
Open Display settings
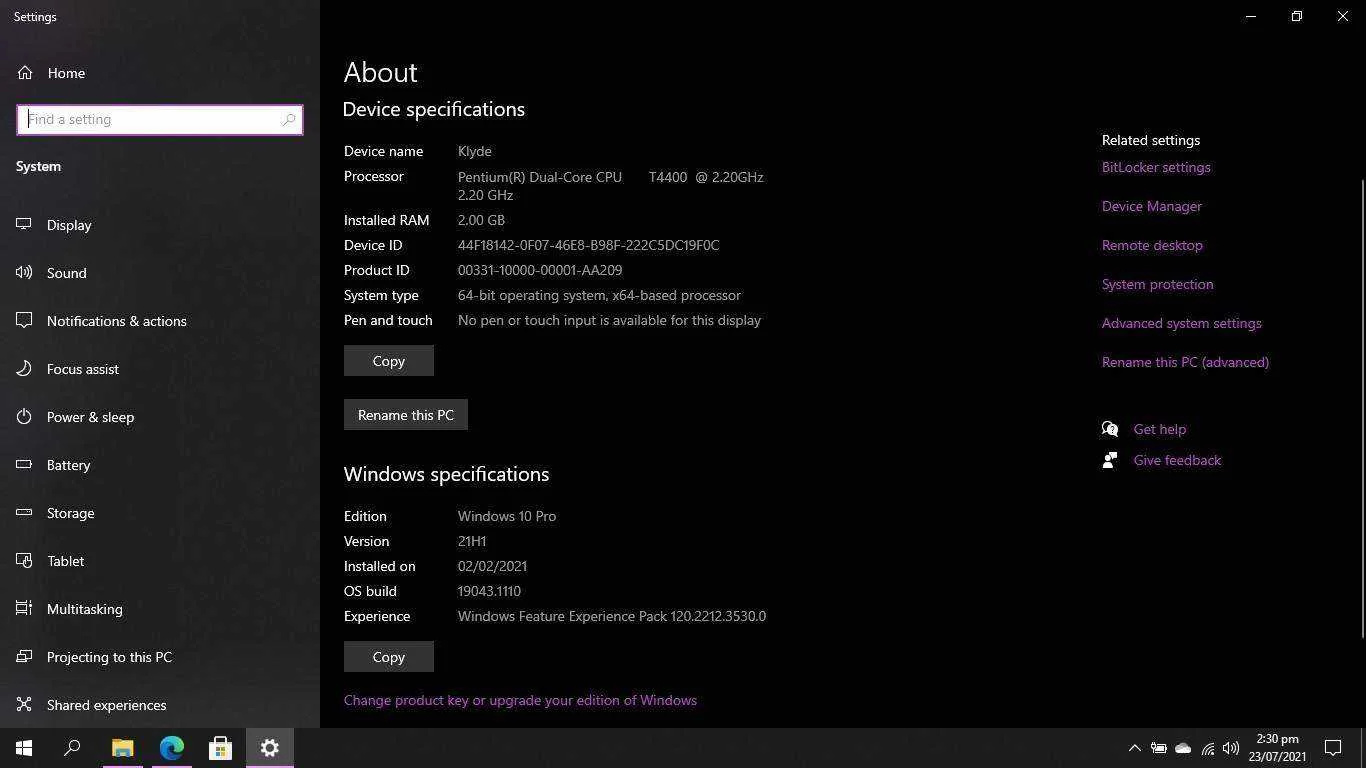pyautogui.click(x=160, y=225)
